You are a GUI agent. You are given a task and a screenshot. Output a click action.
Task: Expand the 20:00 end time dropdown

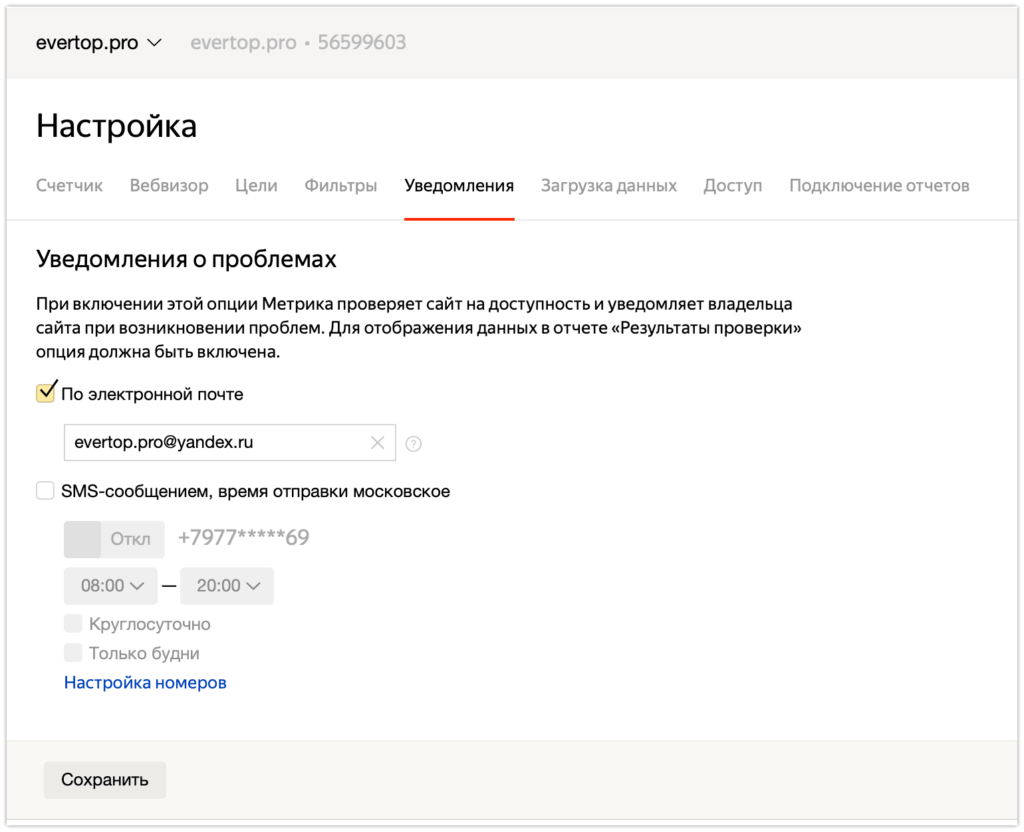click(228, 586)
